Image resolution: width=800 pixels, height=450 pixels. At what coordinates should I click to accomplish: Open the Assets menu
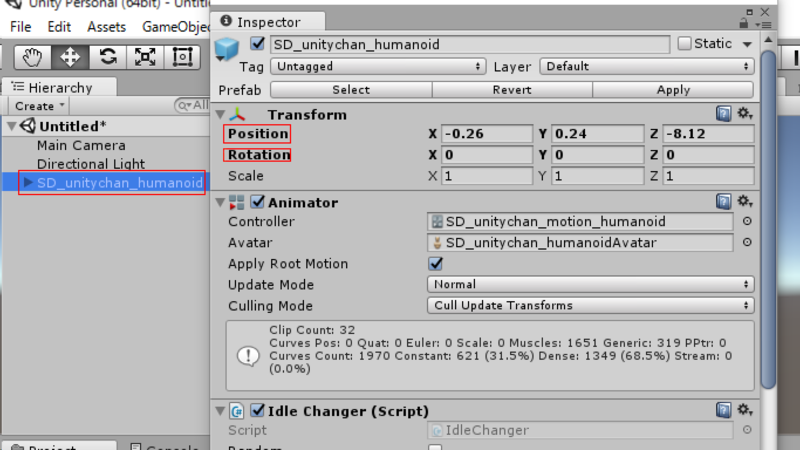click(106, 27)
